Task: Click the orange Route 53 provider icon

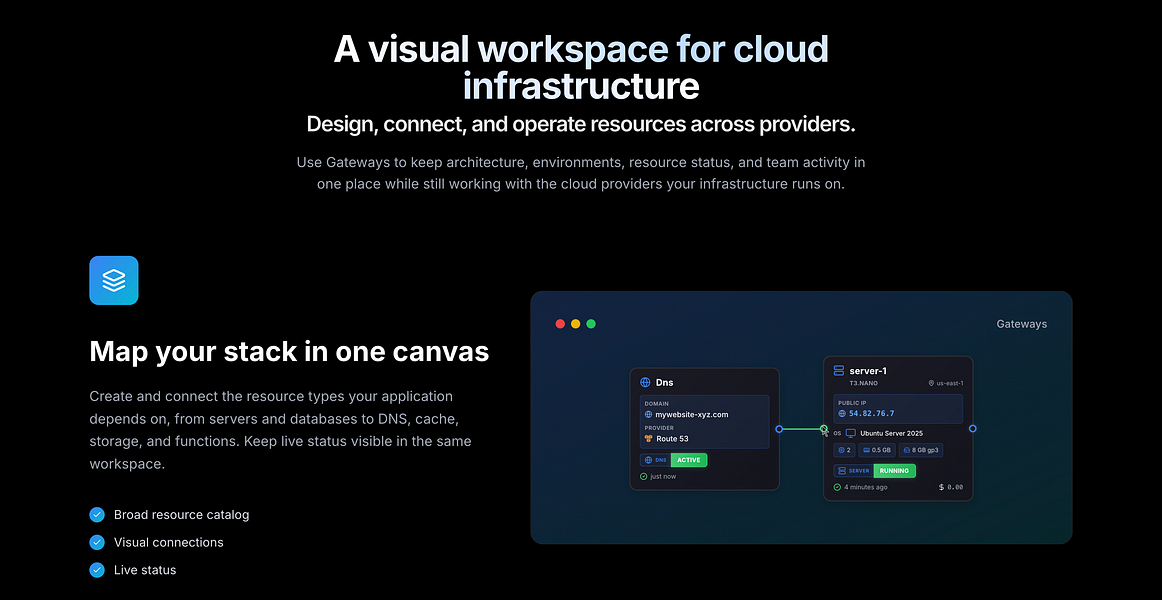Action: pyautogui.click(x=648, y=439)
